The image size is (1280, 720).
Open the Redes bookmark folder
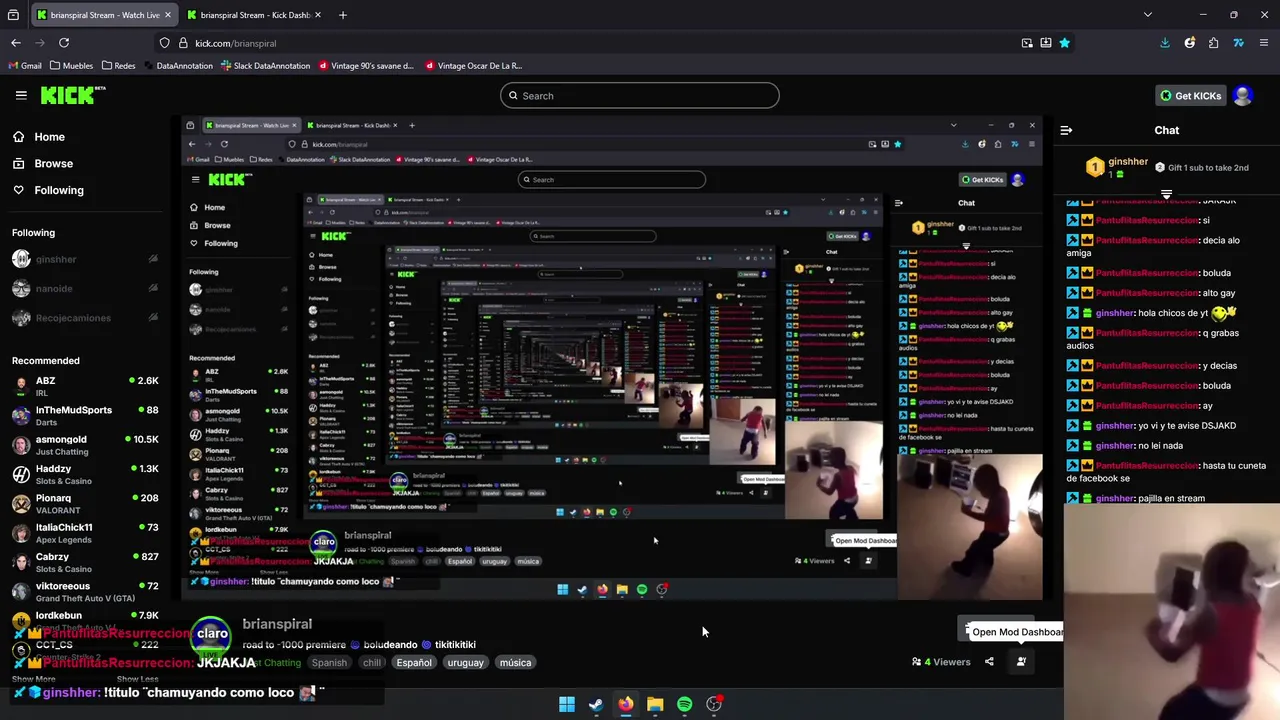(118, 66)
